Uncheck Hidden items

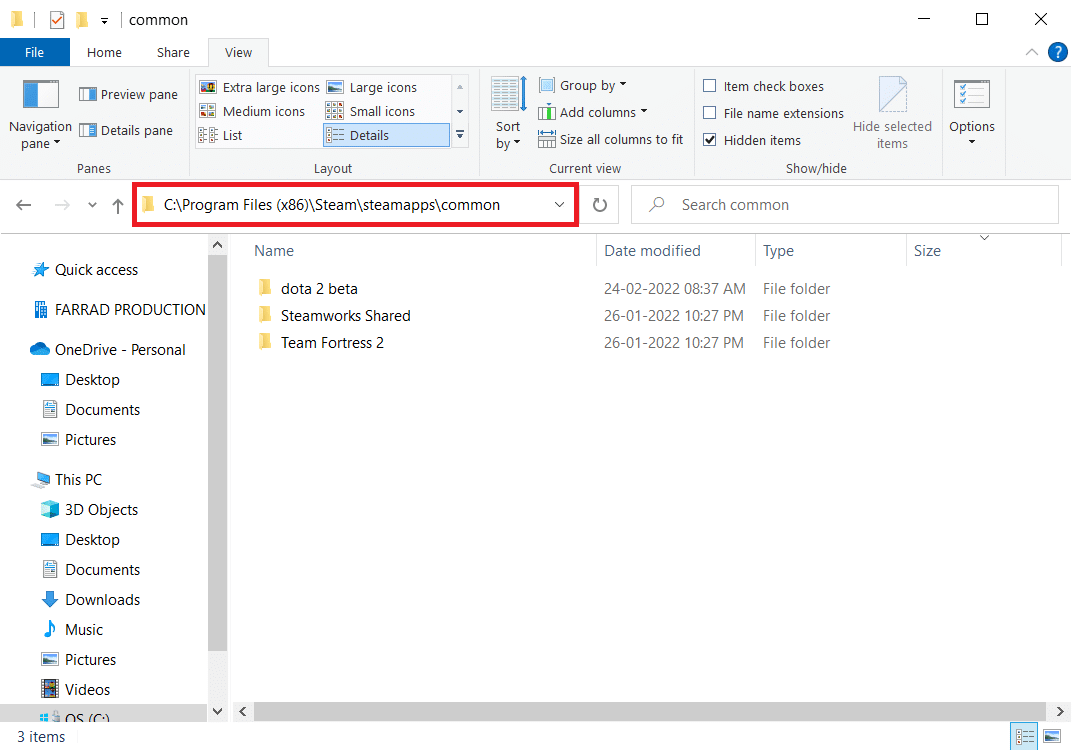tap(710, 140)
